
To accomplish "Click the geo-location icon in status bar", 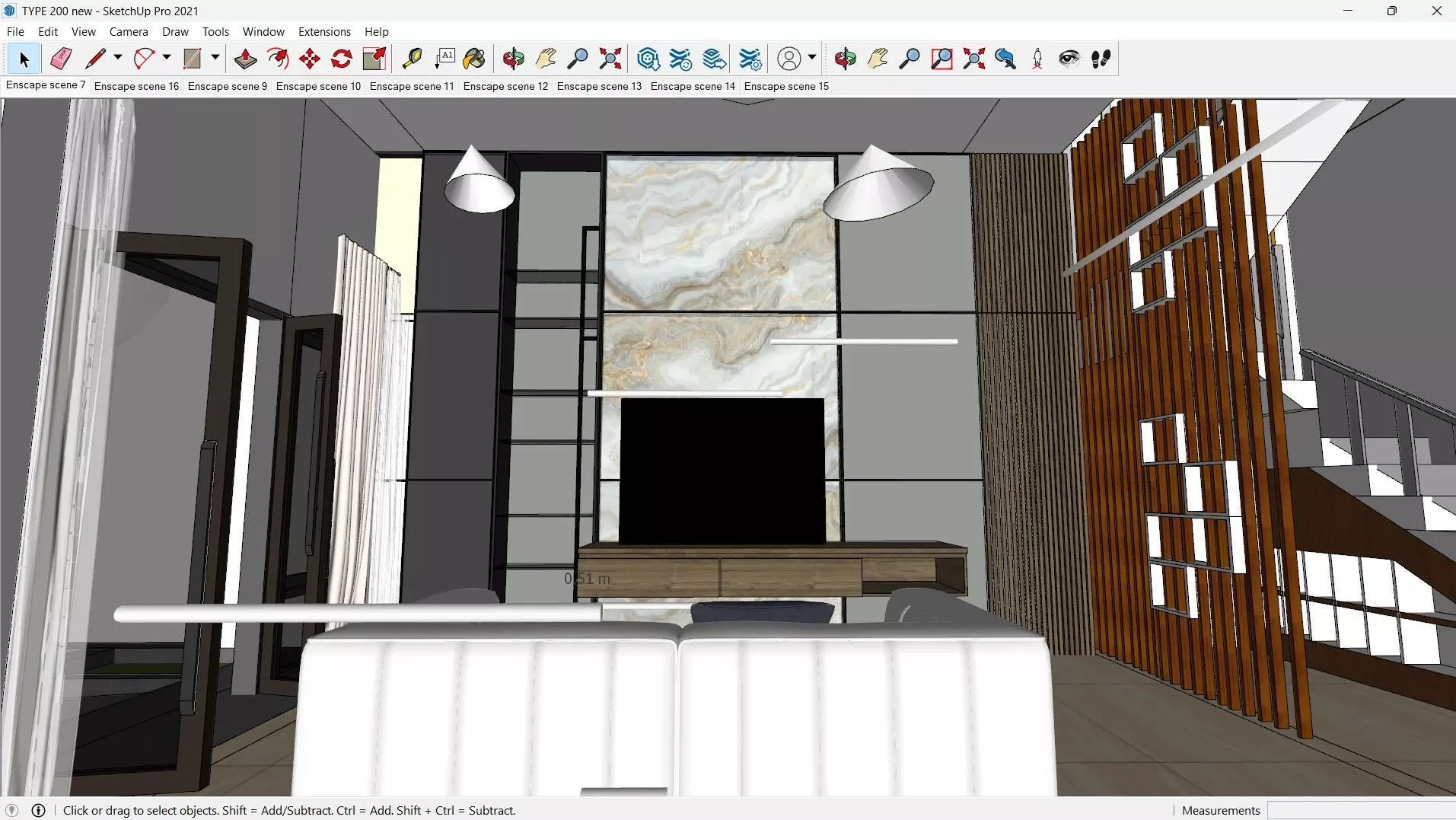I will coord(11,810).
